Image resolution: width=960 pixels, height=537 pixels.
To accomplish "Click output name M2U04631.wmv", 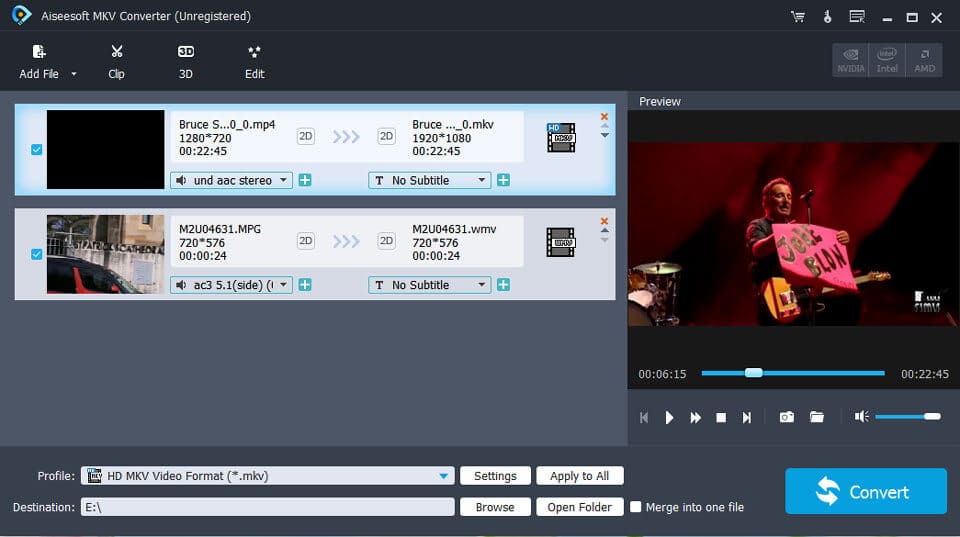I will pos(454,229).
